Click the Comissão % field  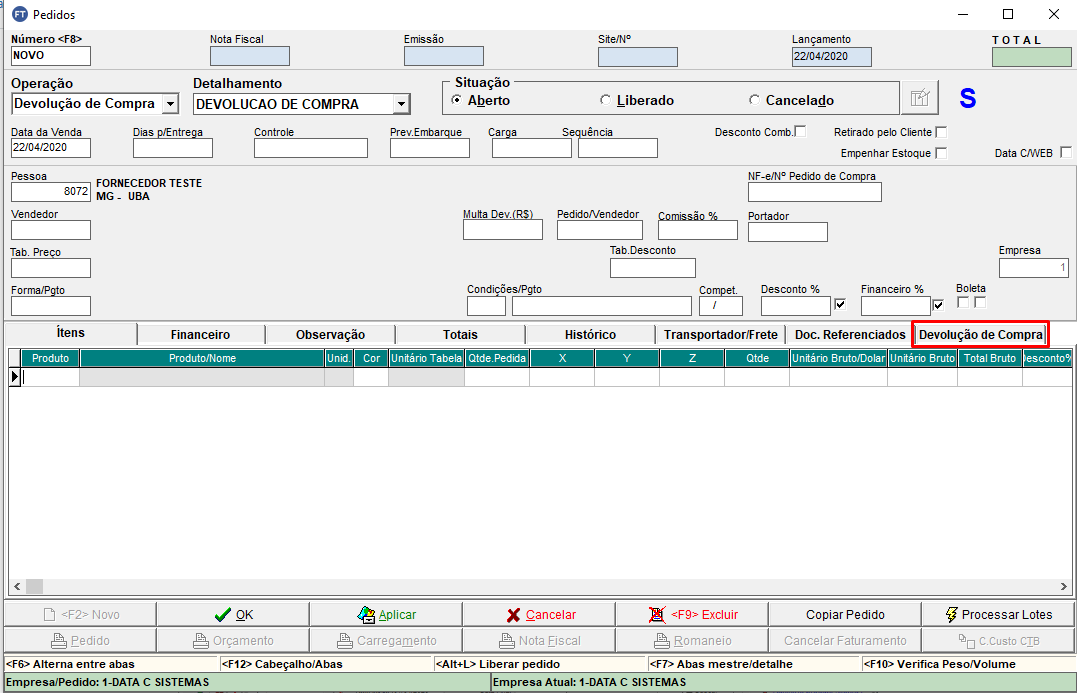pyautogui.click(x=698, y=230)
